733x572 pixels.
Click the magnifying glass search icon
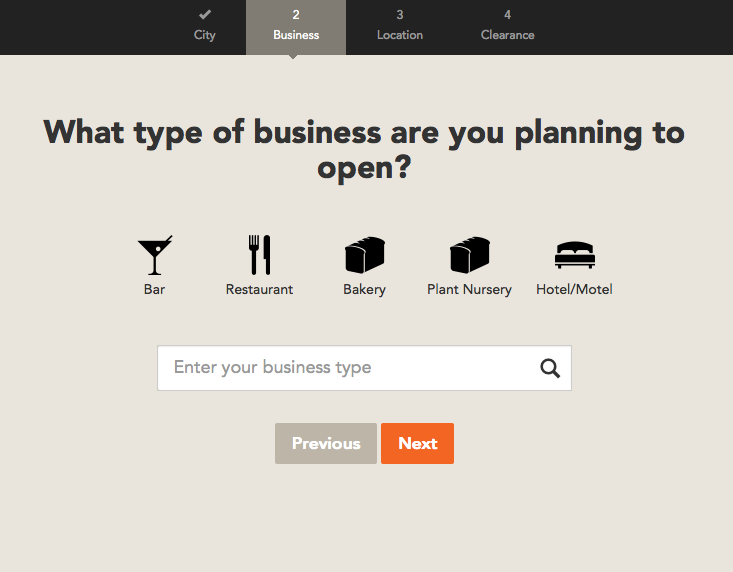[x=550, y=368]
